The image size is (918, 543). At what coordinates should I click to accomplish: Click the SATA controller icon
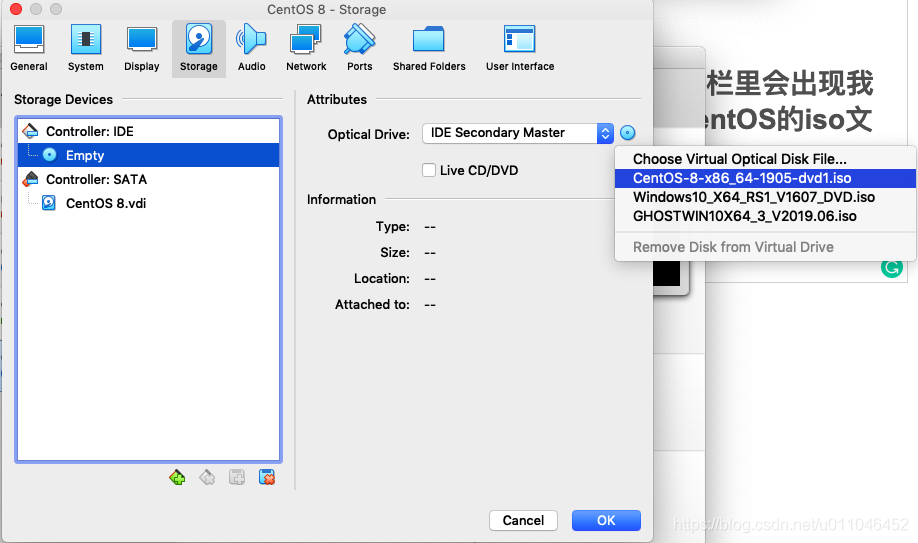[x=30, y=179]
